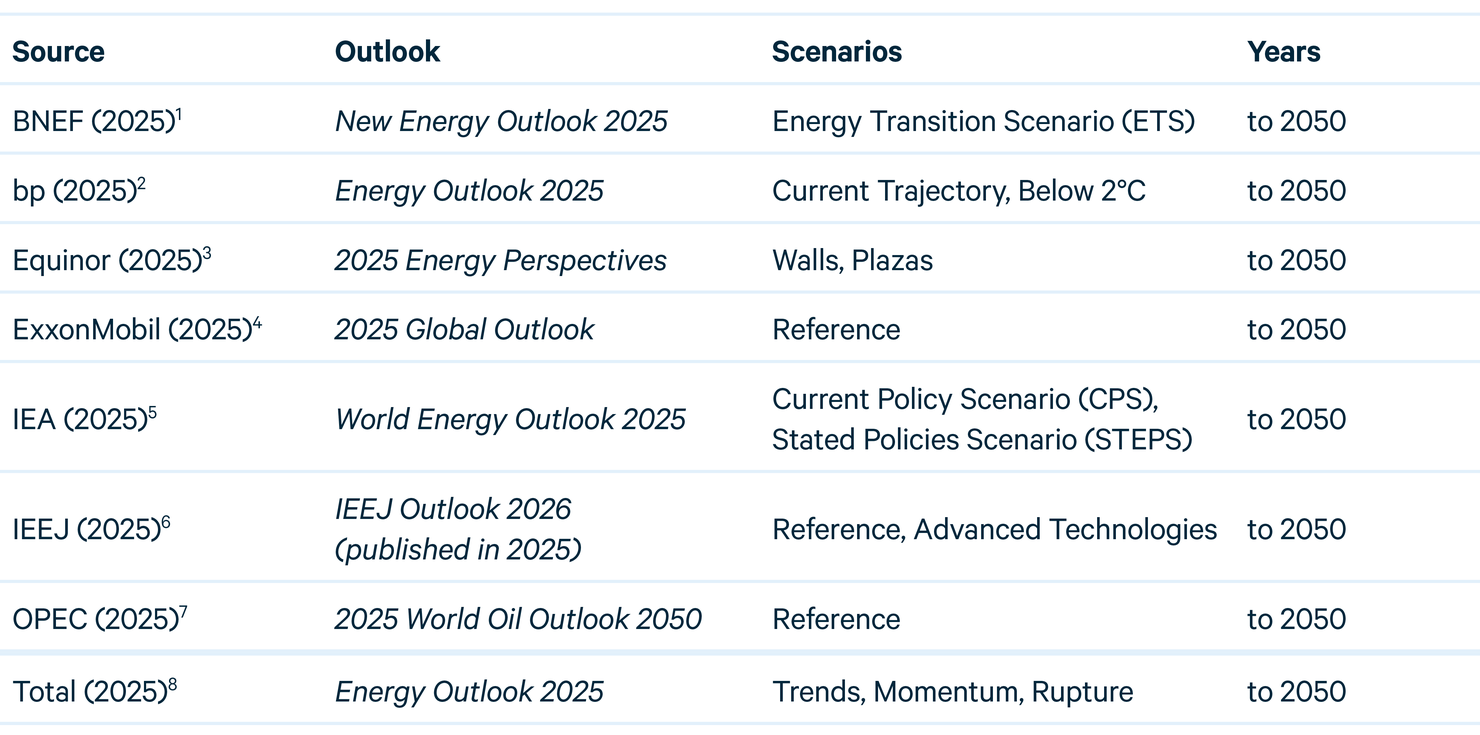Click the Source column header

[58, 52]
